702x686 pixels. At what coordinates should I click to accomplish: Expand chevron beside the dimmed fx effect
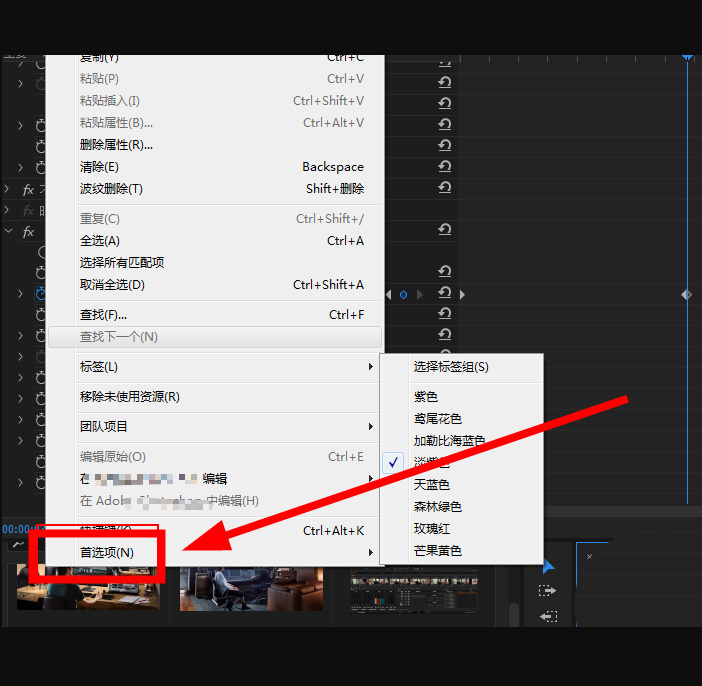[x=7, y=210]
